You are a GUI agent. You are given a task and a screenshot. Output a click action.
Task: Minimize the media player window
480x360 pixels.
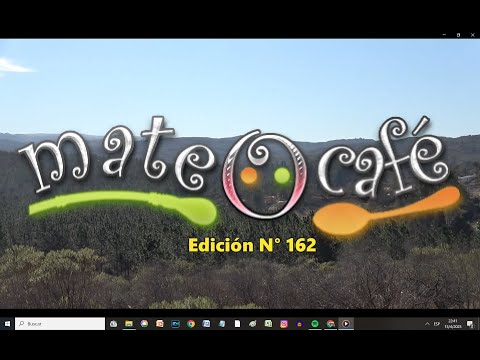pos(444,35)
